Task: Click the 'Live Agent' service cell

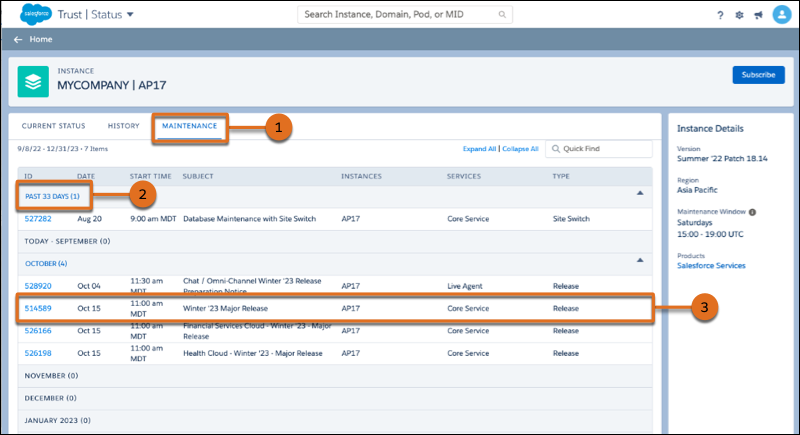Action: coord(465,286)
